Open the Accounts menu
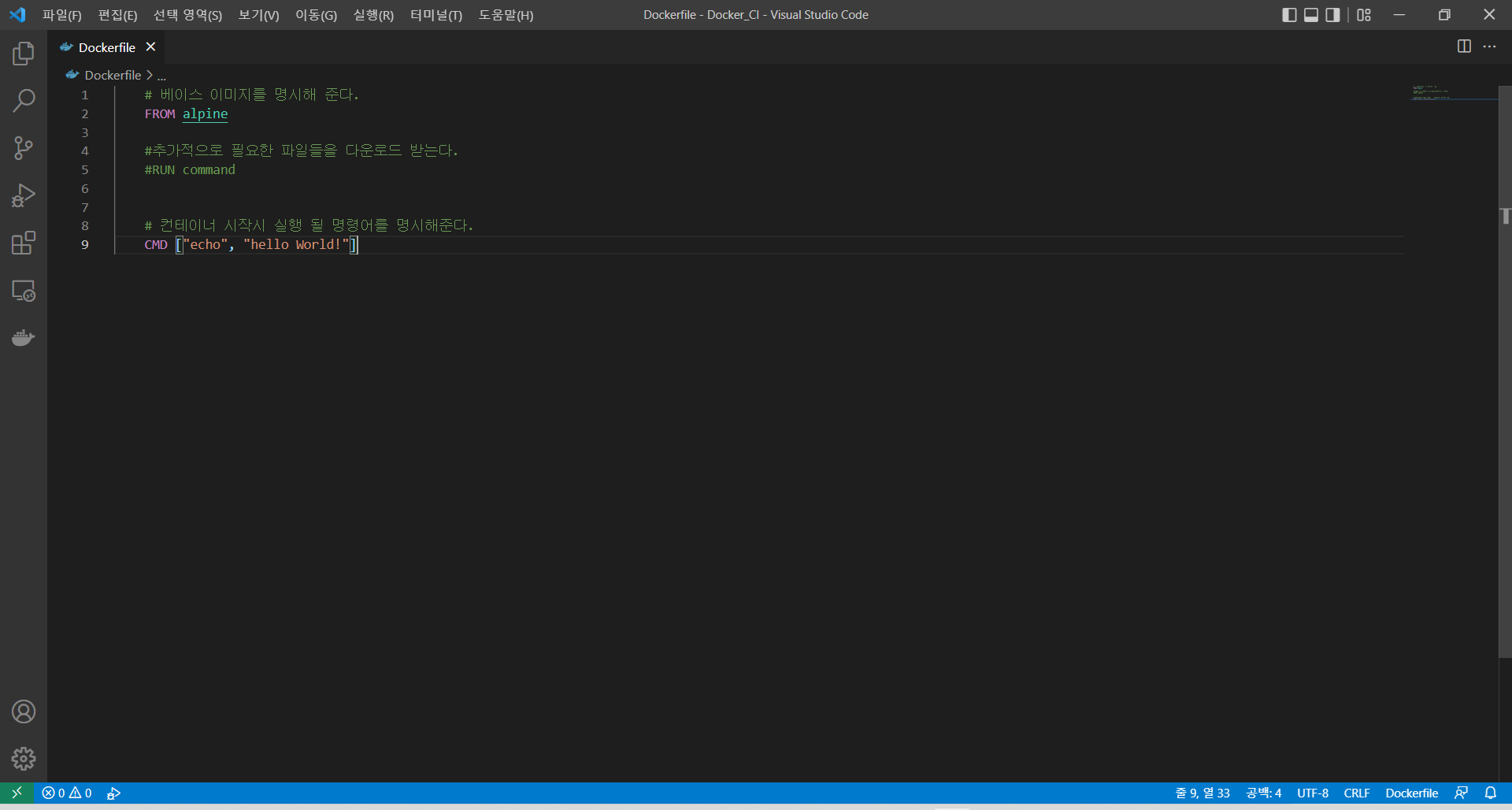The height and width of the screenshot is (810, 1512). pyautogui.click(x=24, y=712)
